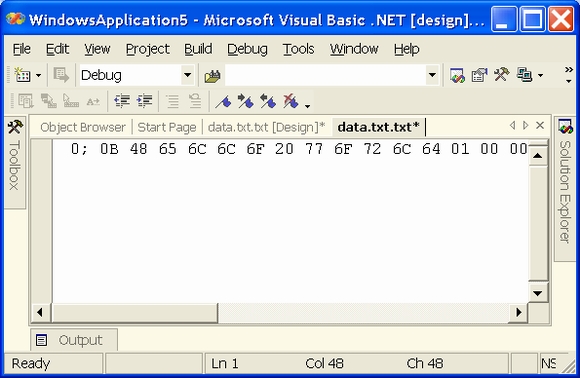Open Solution Explorer from the toolbar icon

457,75
